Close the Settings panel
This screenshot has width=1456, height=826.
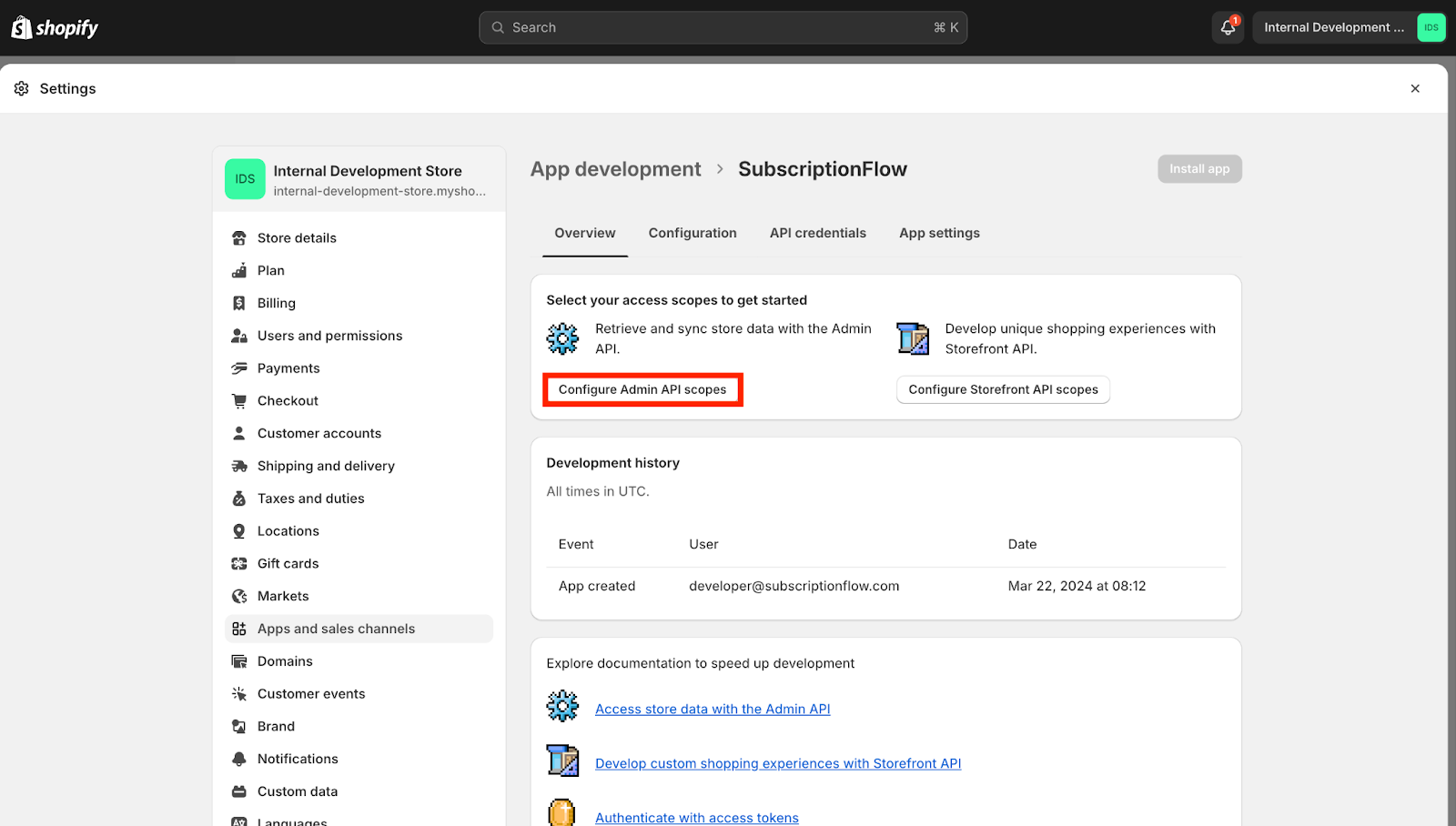tap(1415, 88)
